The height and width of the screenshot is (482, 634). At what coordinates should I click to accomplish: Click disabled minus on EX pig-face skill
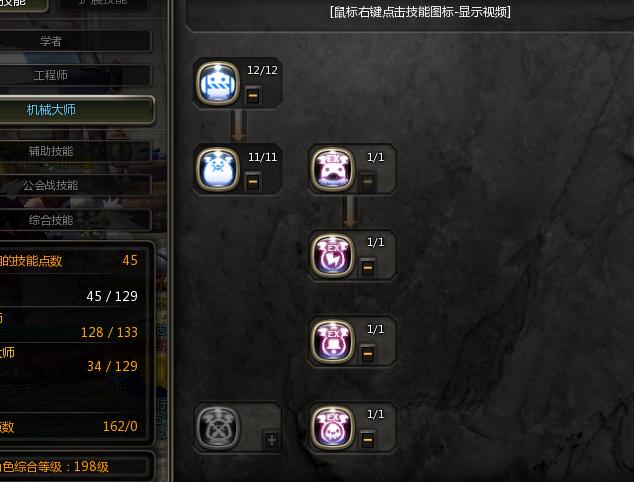point(367,182)
